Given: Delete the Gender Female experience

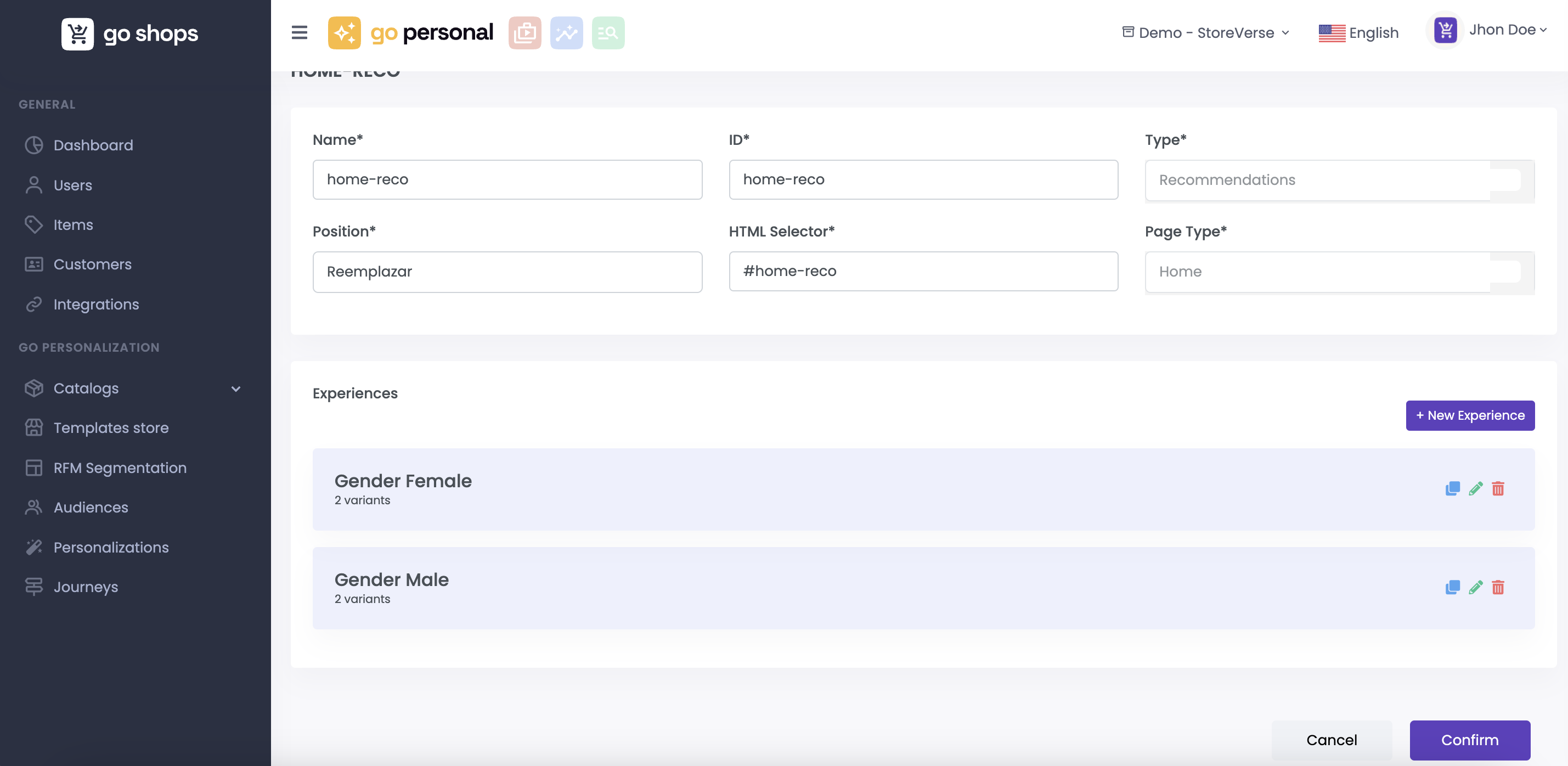Looking at the screenshot, I should click(x=1498, y=488).
